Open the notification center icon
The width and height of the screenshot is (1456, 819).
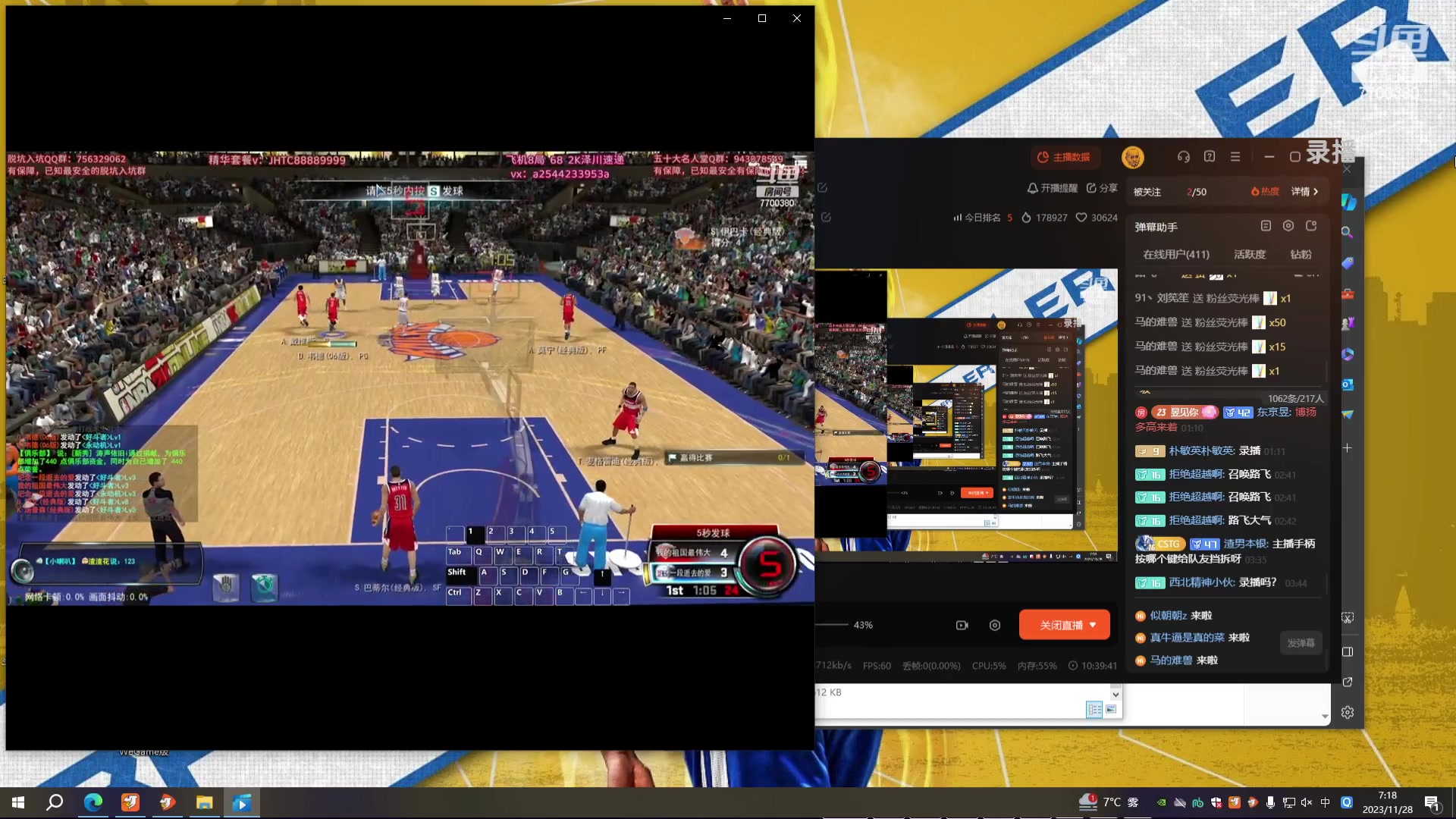tap(1432, 802)
